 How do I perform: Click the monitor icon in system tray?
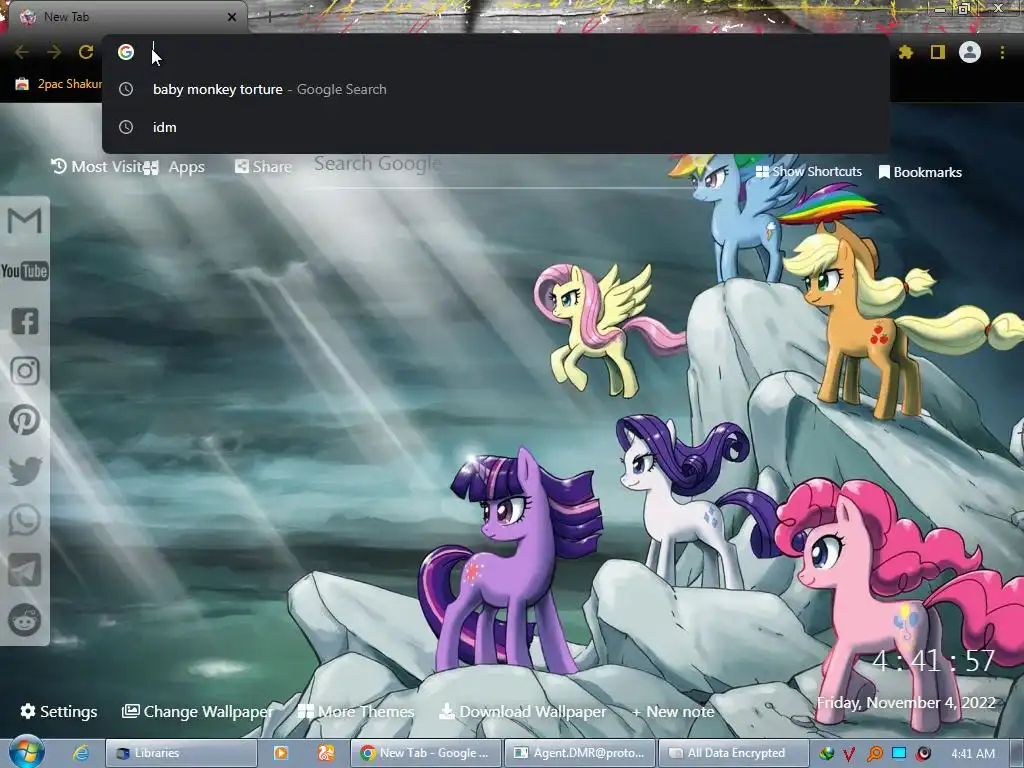tap(899, 753)
